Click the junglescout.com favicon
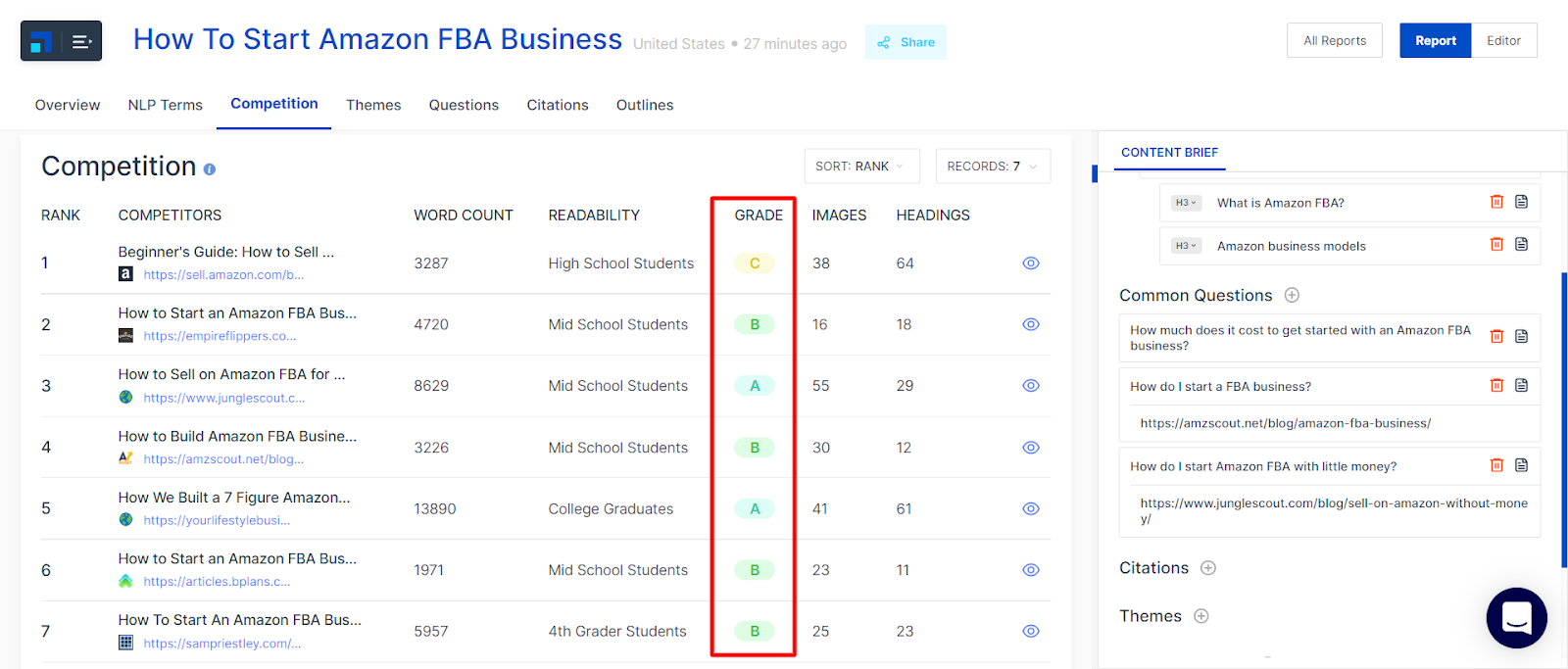1568x669 pixels. point(125,398)
